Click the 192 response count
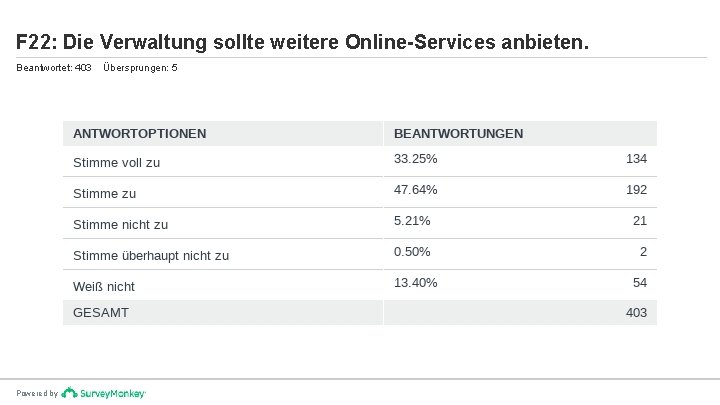The width and height of the screenshot is (720, 405). pos(636,189)
